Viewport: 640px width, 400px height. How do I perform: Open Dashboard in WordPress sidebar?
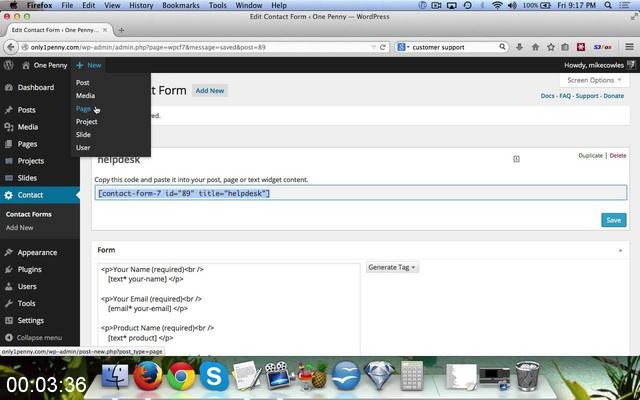click(36, 87)
